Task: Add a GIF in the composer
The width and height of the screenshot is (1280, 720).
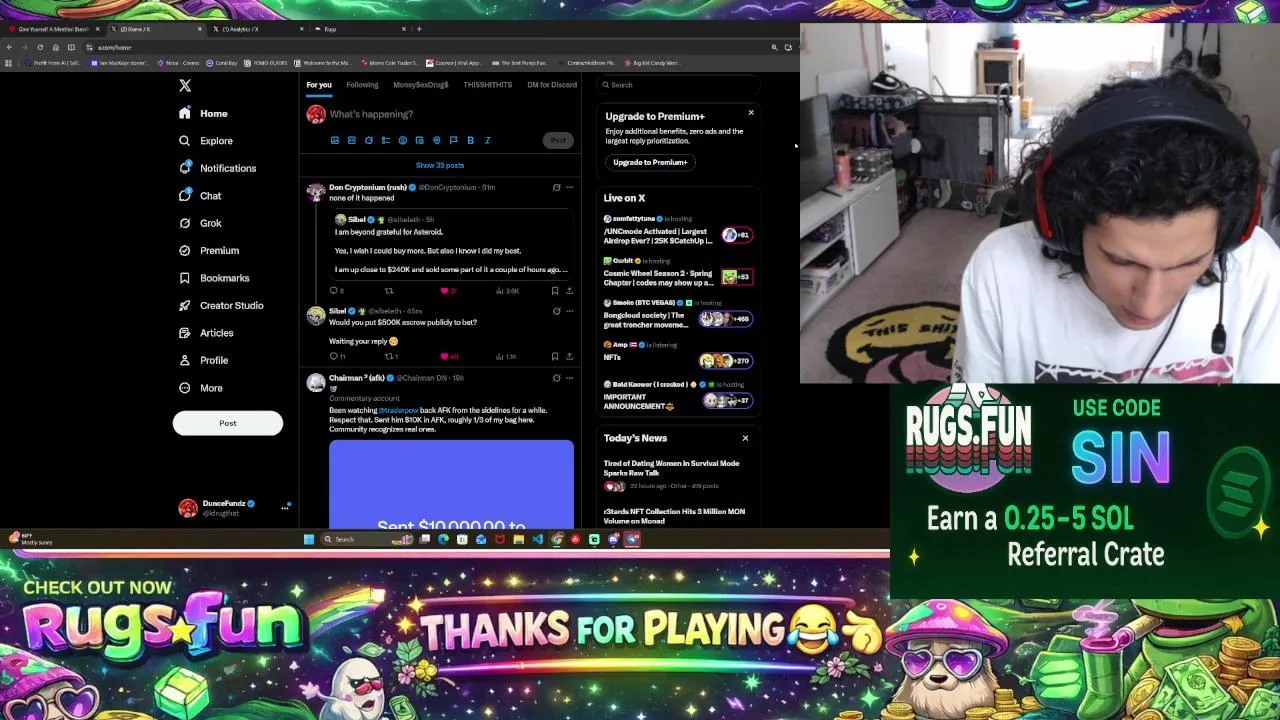Action: [352, 140]
